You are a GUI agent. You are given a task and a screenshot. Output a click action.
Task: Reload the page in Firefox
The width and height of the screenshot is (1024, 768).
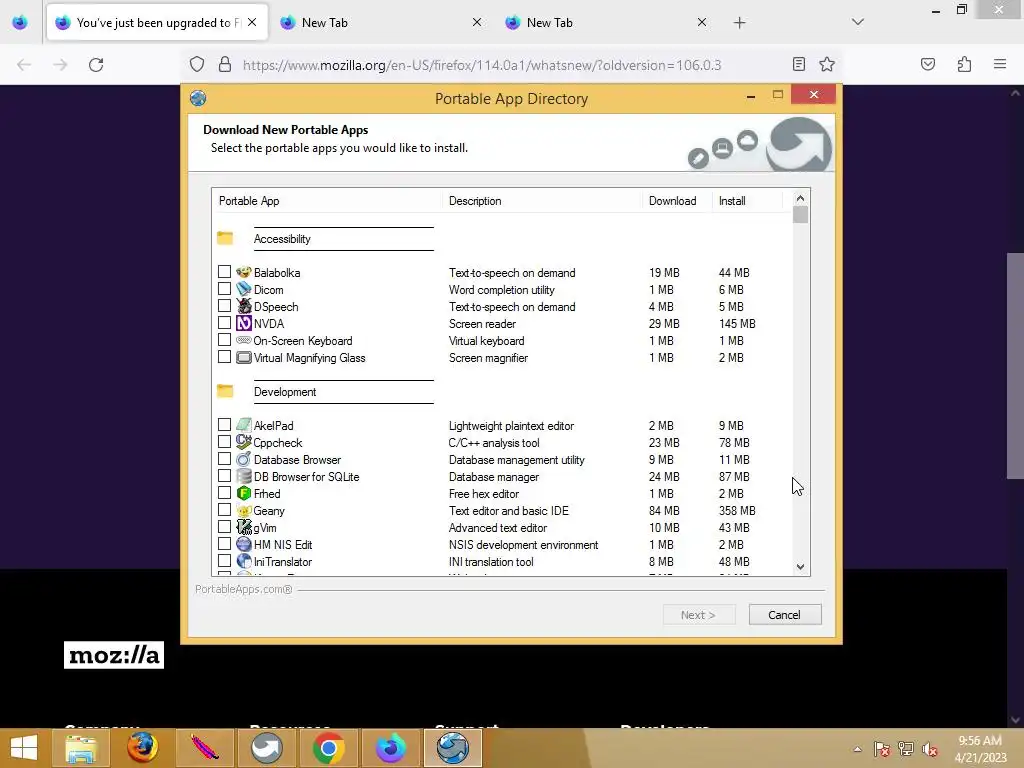tap(96, 65)
